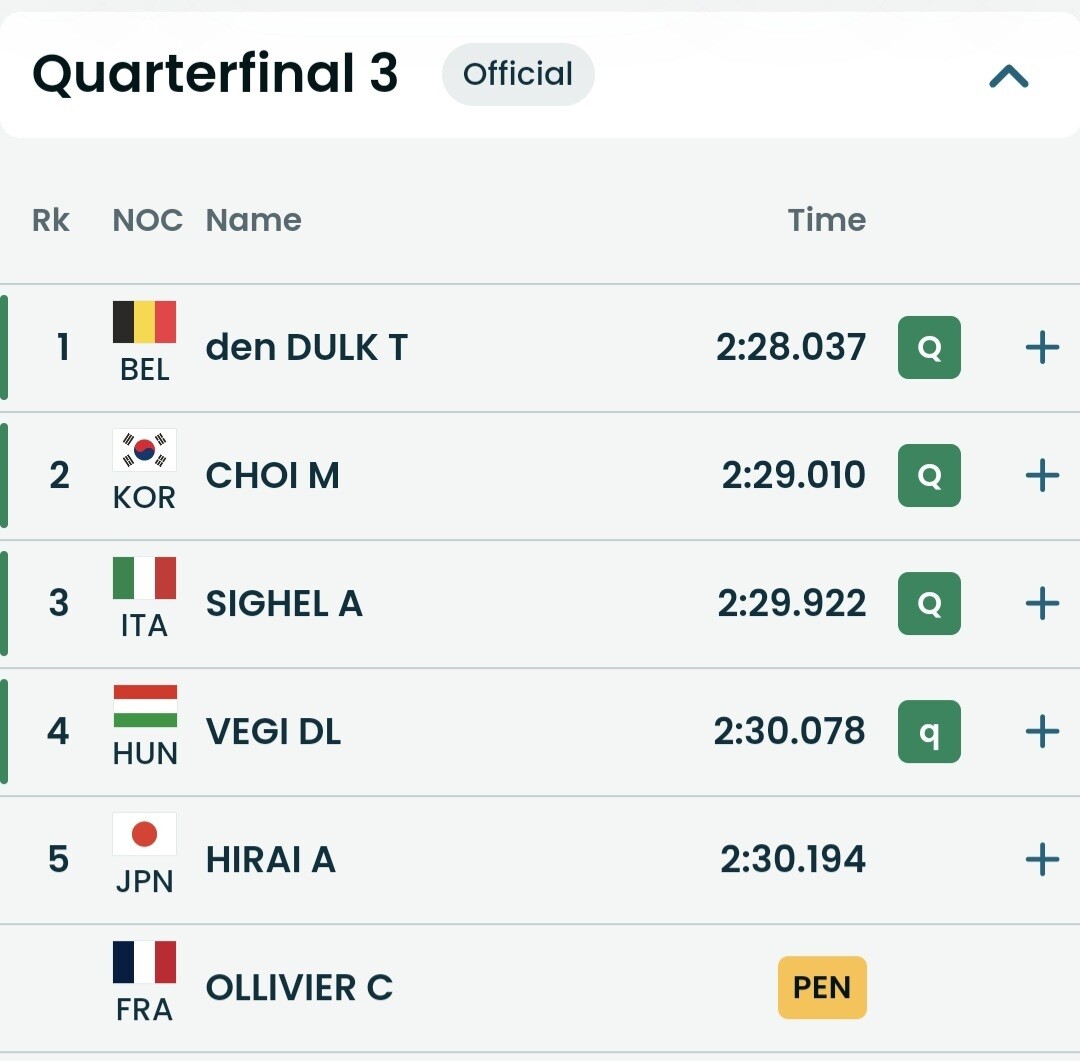Click the Korea flag icon
This screenshot has width=1080, height=1061.
[x=144, y=450]
